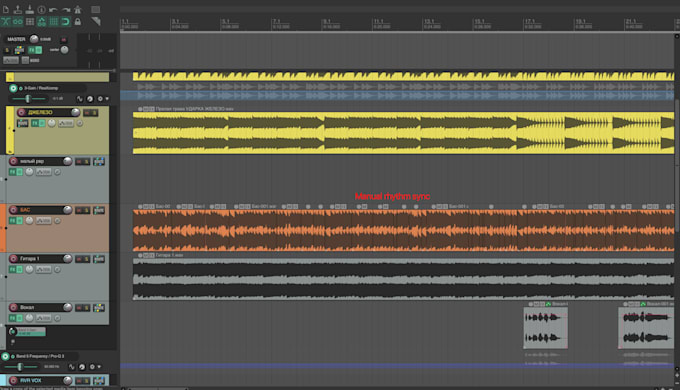Adjust the master volume knob
The width and height of the screenshot is (680, 390).
[x=34, y=39]
